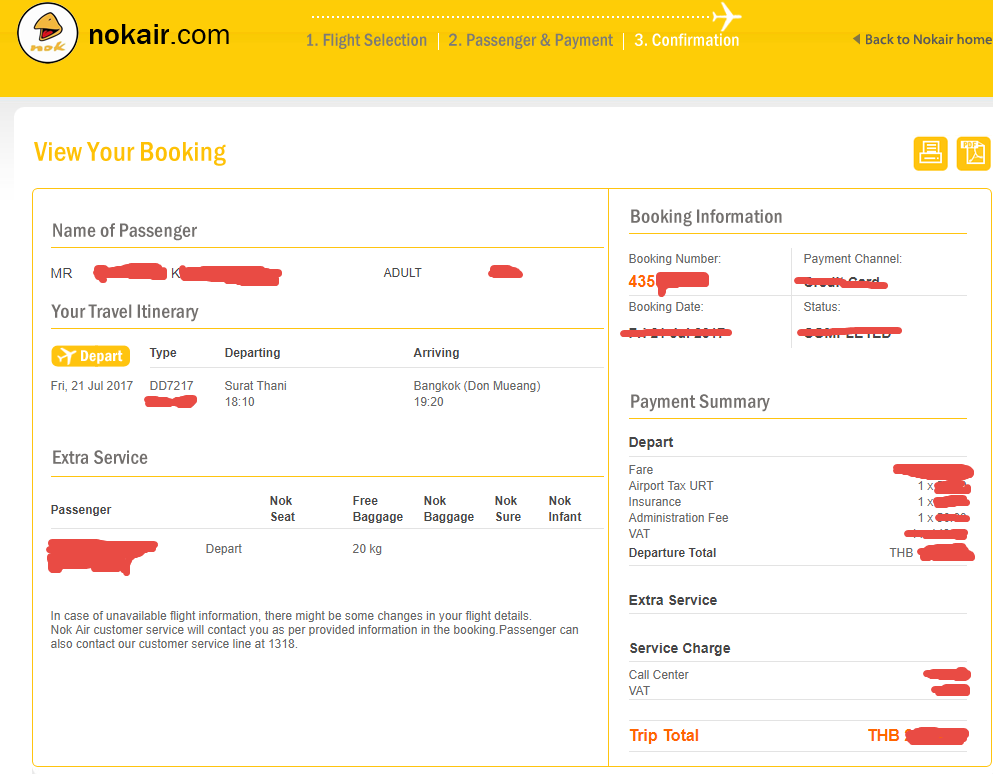Select the 3. Confirmation step
The image size is (993, 774).
click(x=686, y=41)
